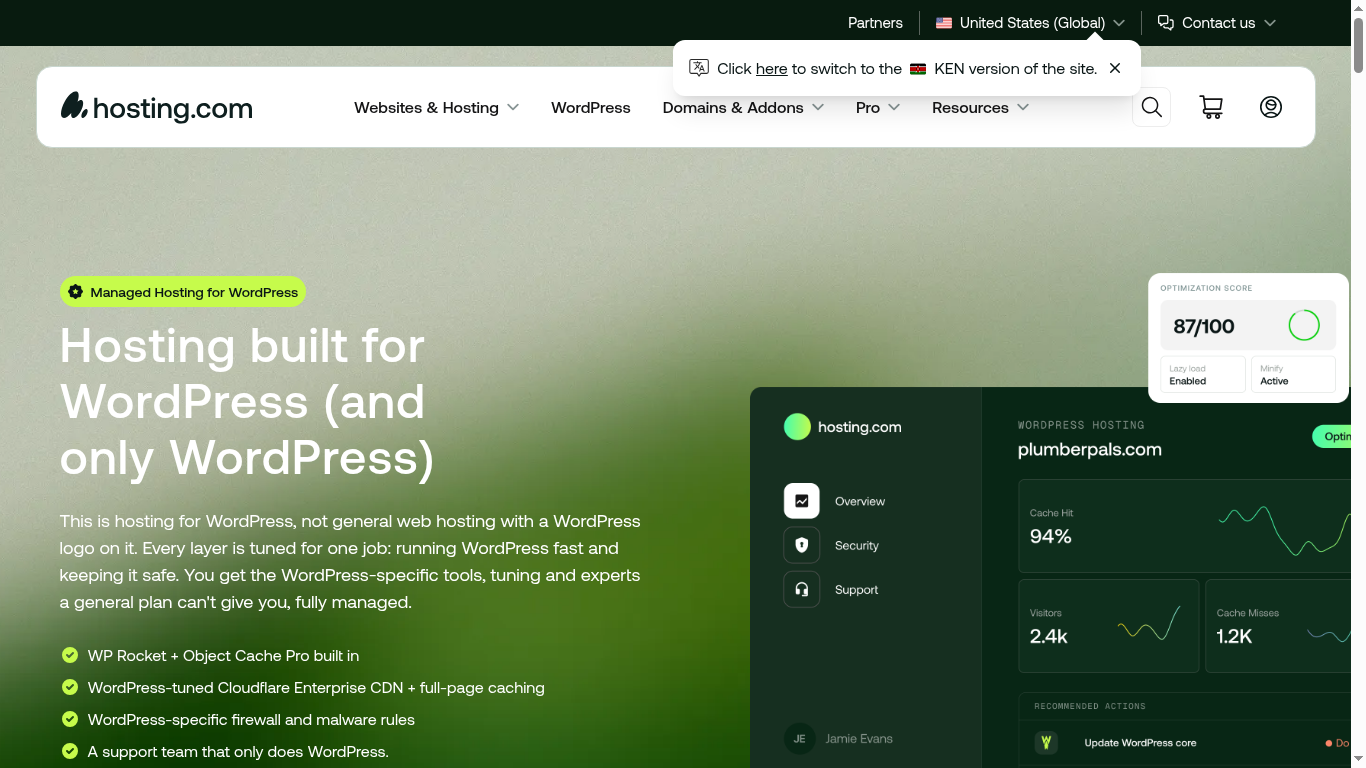
Task: Open the shopping cart icon
Action: click(x=1211, y=107)
